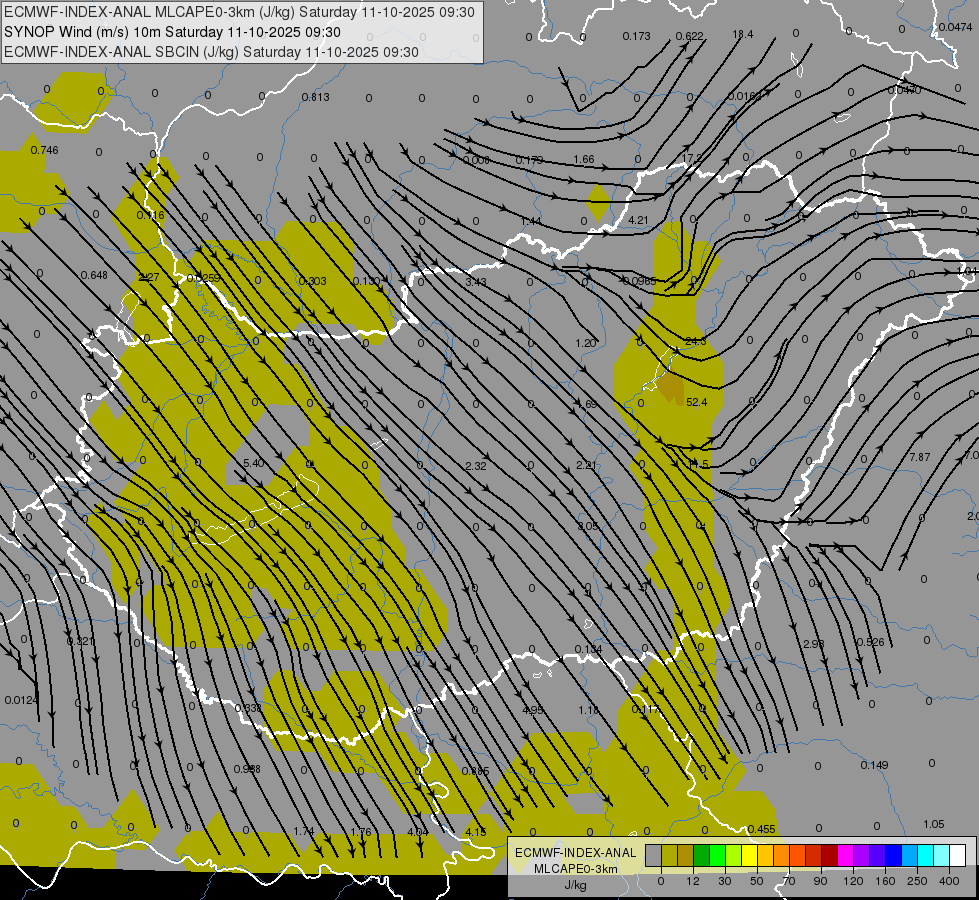Click the 52.4 value on the map
The width and height of the screenshot is (979, 900).
pyautogui.click(x=696, y=402)
